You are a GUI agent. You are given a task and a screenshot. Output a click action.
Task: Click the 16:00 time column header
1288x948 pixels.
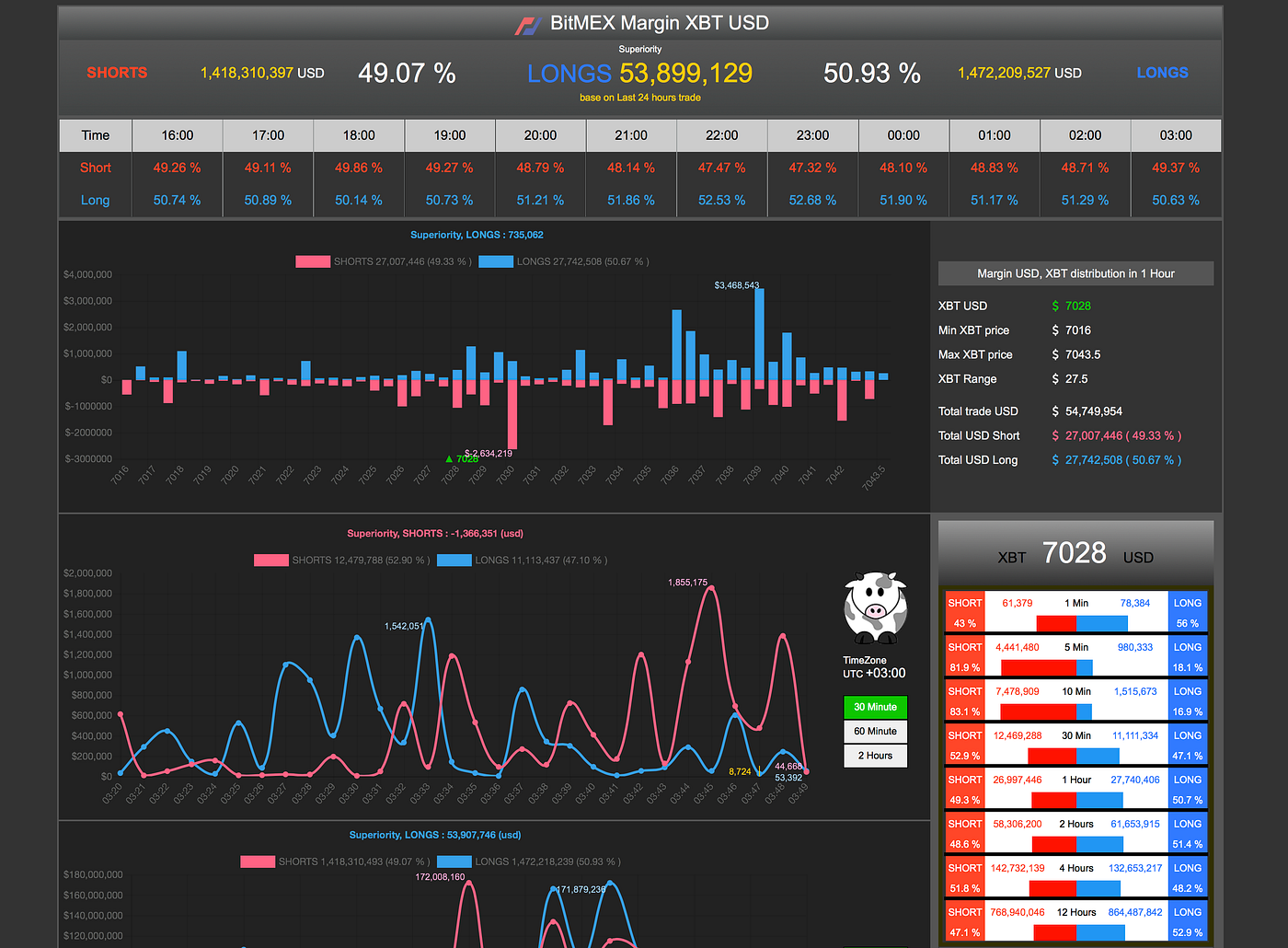178,135
